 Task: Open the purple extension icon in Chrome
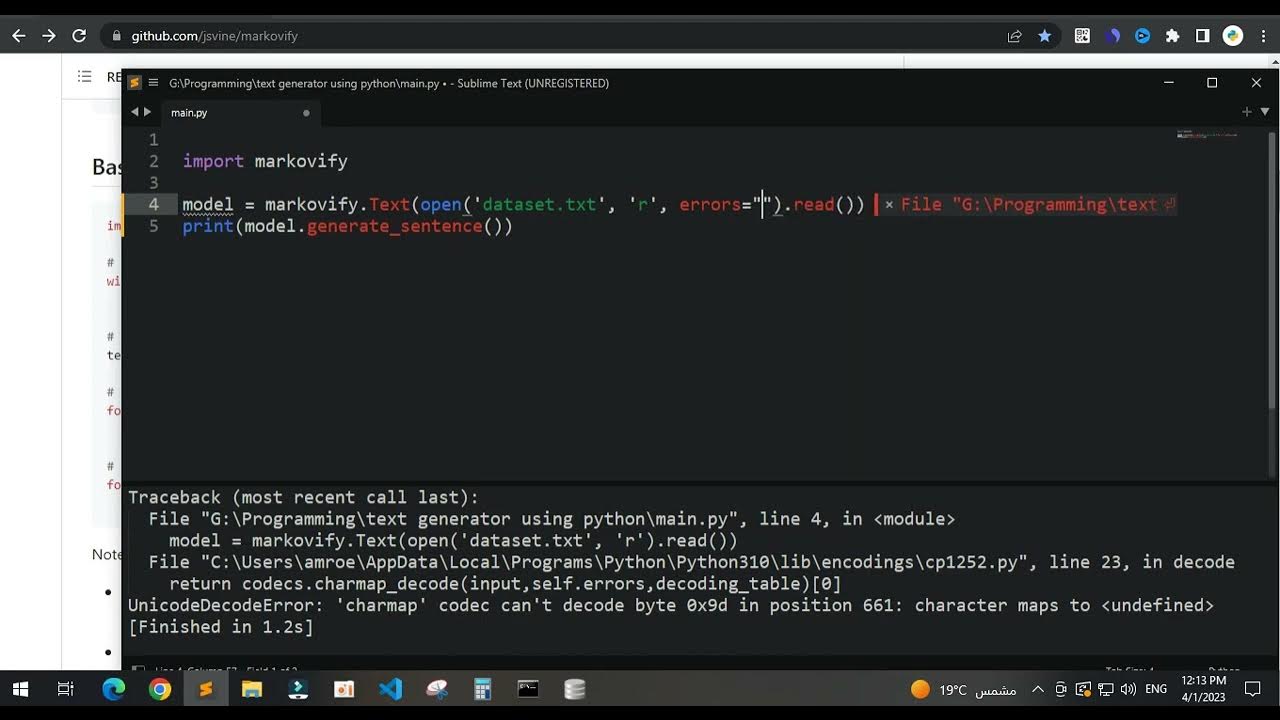[1112, 36]
